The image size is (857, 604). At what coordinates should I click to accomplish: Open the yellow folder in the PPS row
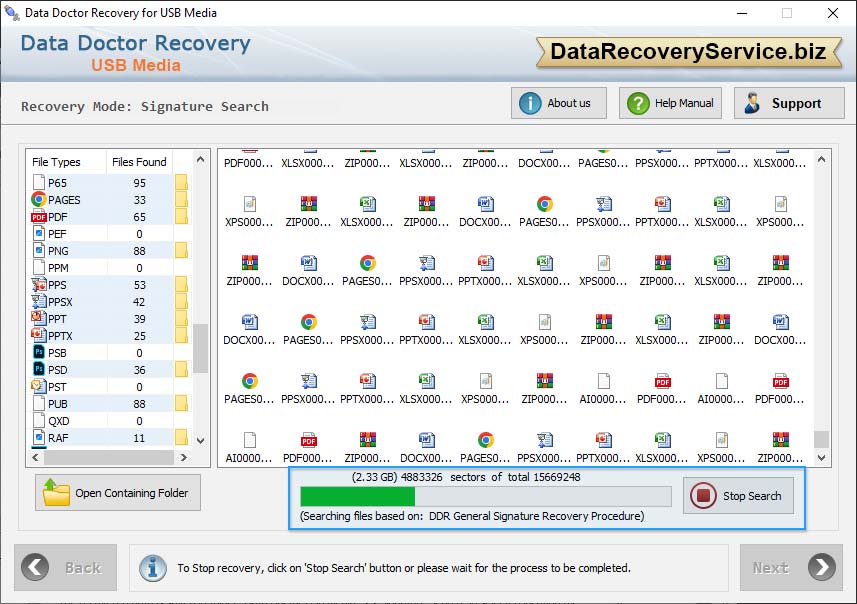pyautogui.click(x=181, y=284)
